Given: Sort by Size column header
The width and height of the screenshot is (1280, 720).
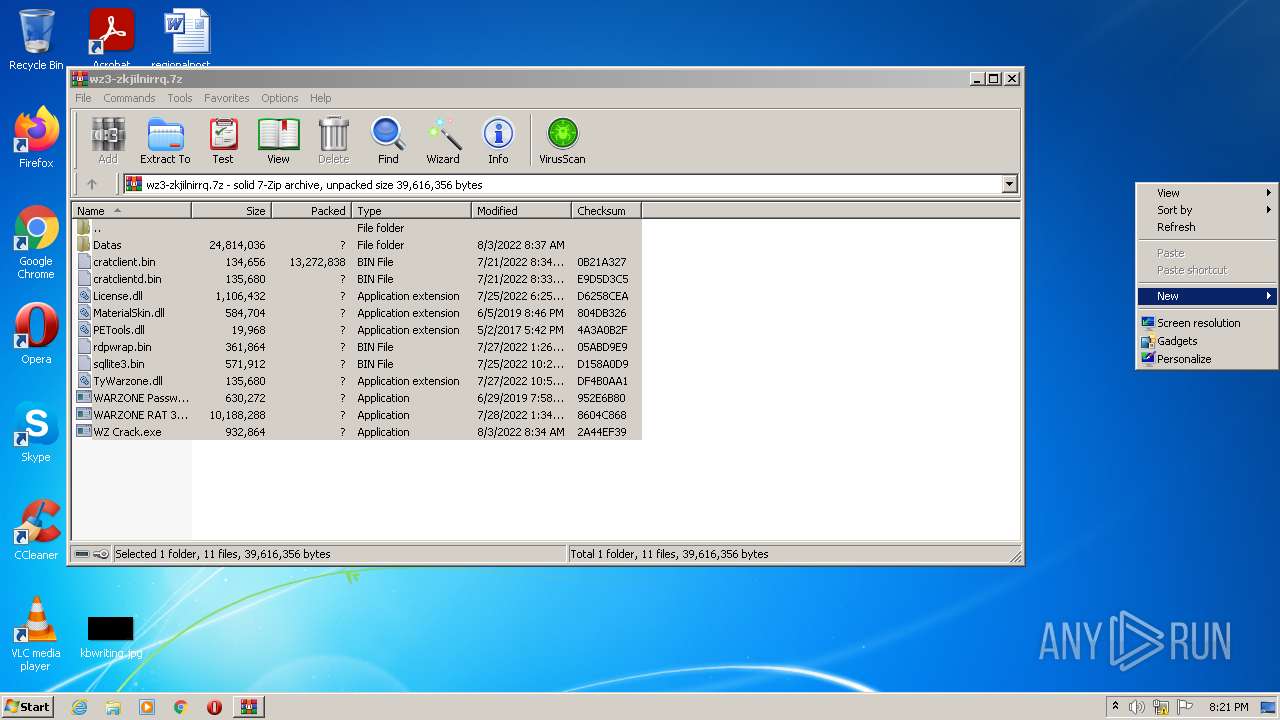Looking at the screenshot, I should pos(232,211).
